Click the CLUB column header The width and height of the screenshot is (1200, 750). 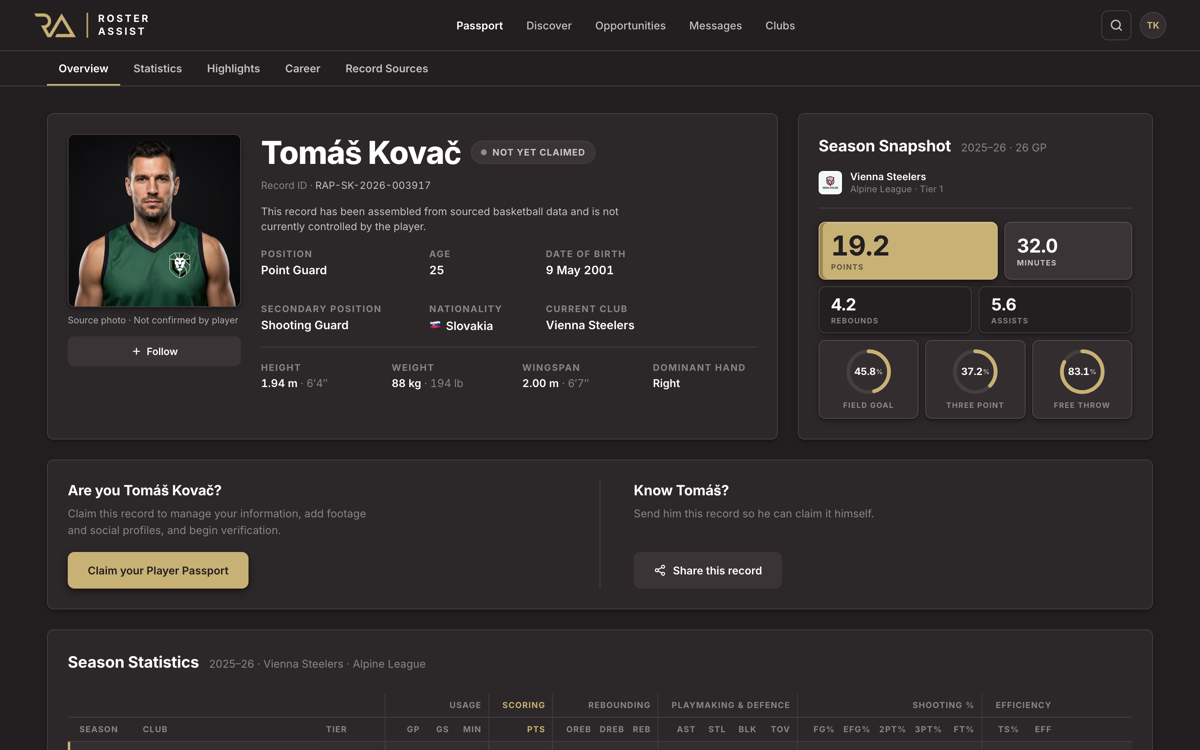[x=155, y=729]
